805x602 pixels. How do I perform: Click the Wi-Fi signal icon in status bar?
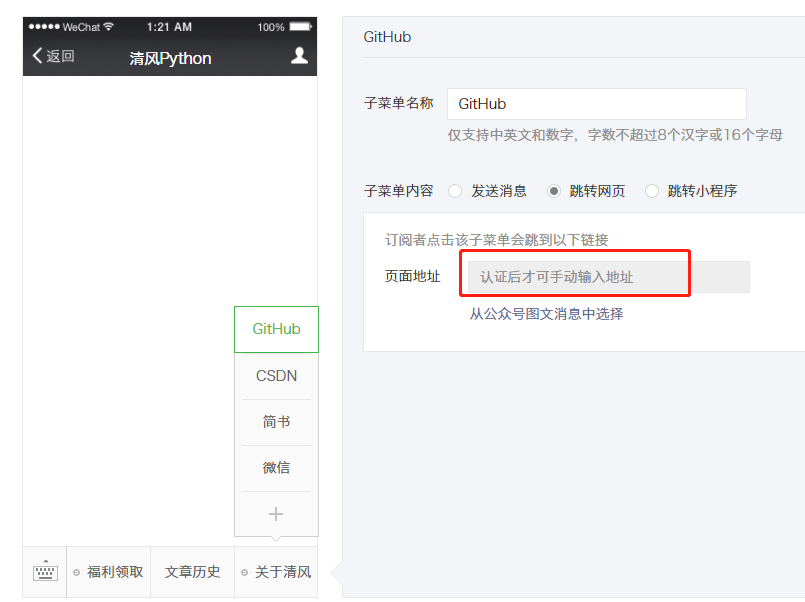[x=108, y=26]
